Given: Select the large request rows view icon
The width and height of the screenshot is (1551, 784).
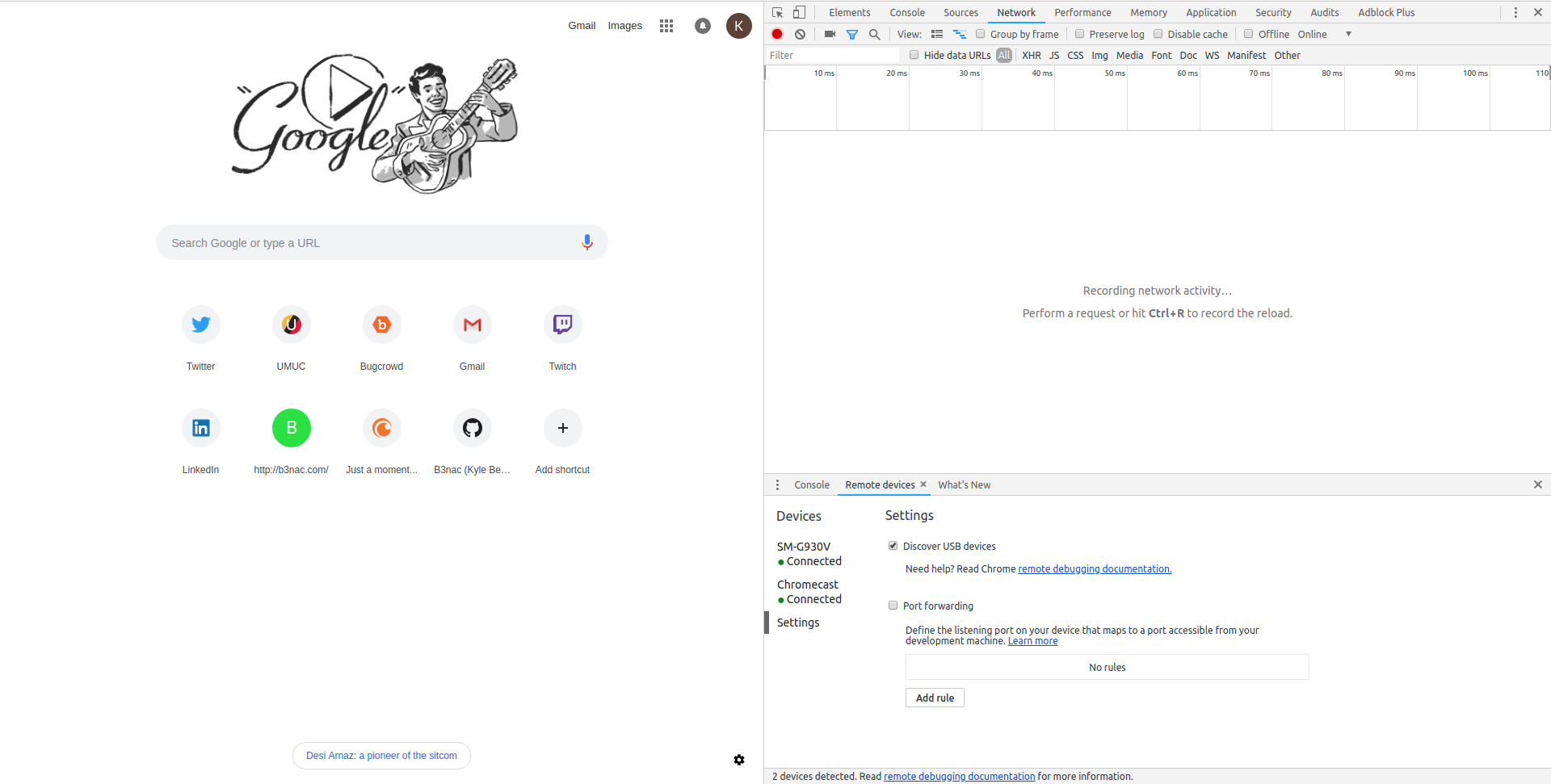Looking at the screenshot, I should click(x=937, y=34).
